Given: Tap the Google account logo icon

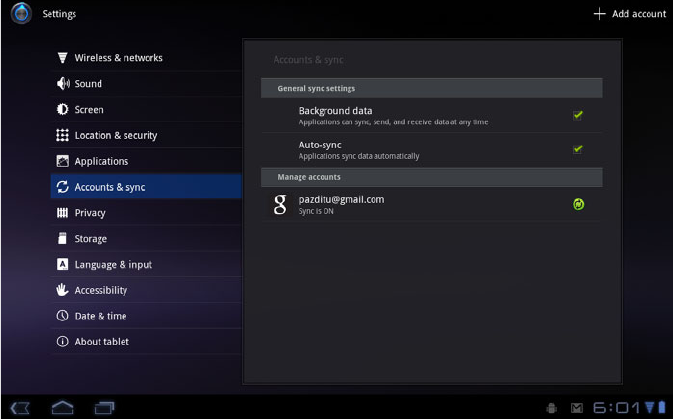Looking at the screenshot, I should [281, 205].
